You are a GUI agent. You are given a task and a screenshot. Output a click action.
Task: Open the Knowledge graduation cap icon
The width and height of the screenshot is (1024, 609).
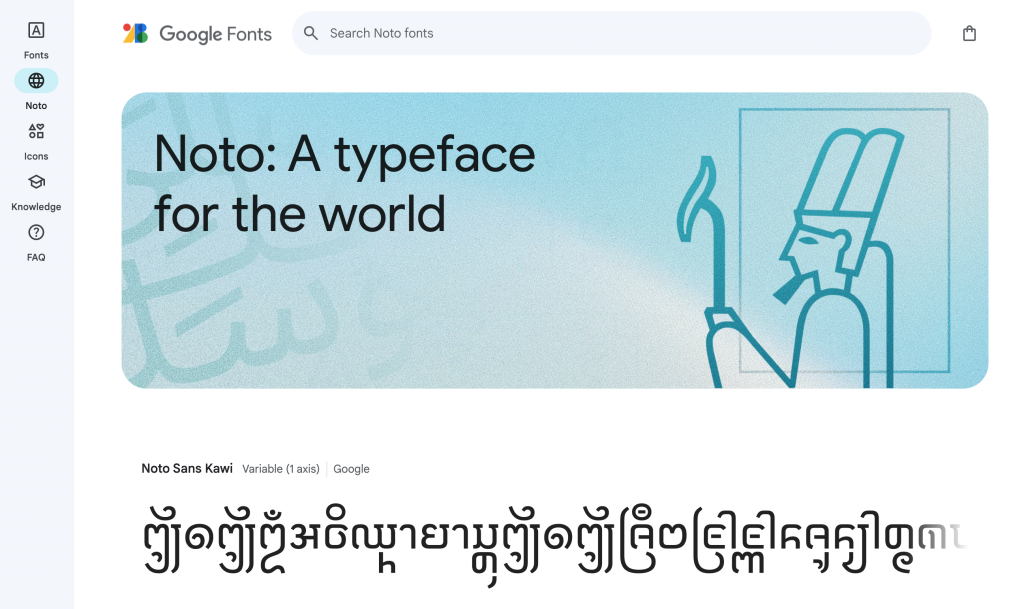click(36, 181)
